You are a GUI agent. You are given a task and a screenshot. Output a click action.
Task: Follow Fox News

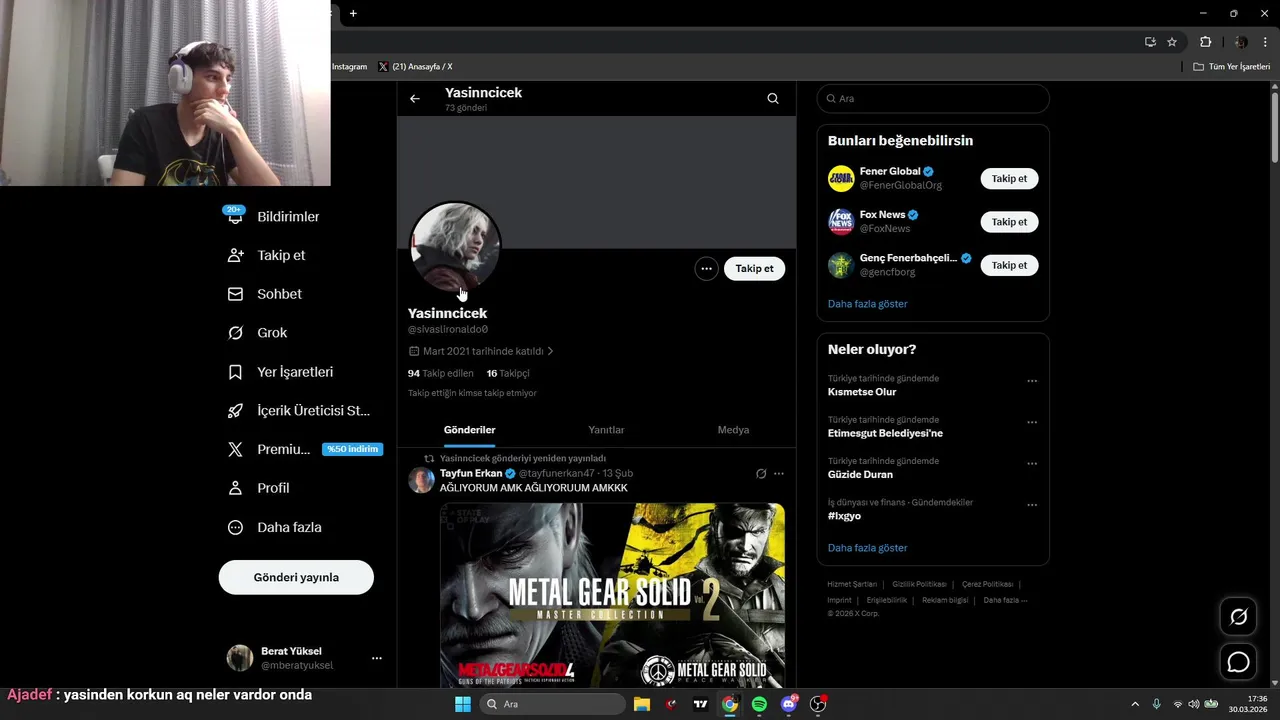click(x=1009, y=222)
